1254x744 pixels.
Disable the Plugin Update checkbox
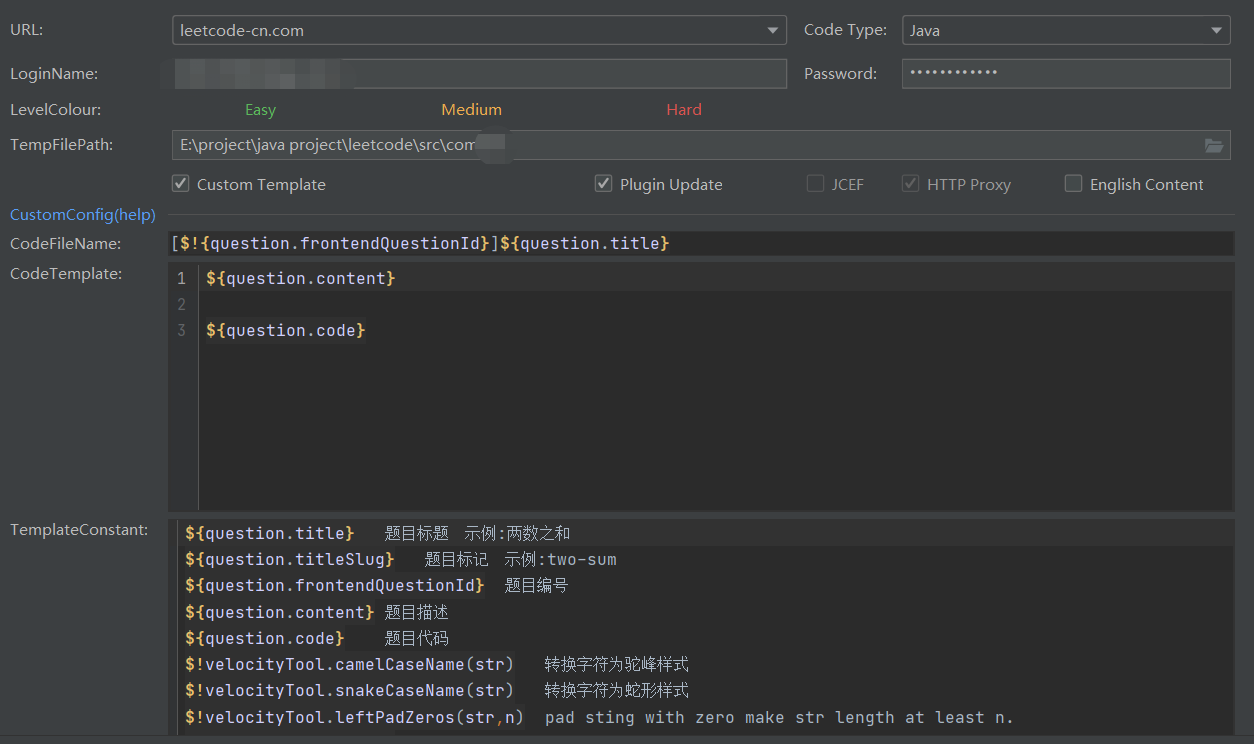click(x=603, y=184)
